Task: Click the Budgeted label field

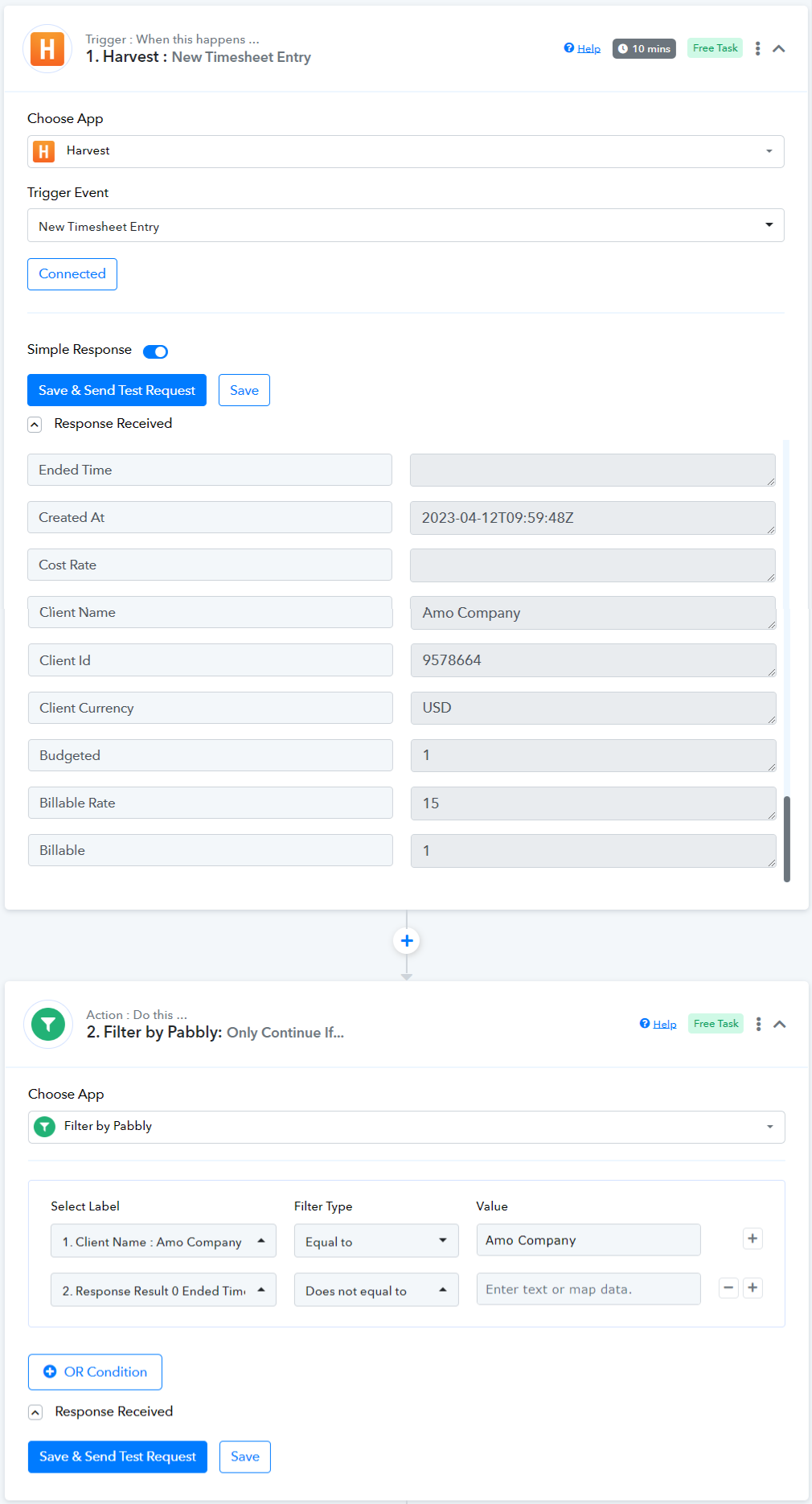Action: [210, 755]
